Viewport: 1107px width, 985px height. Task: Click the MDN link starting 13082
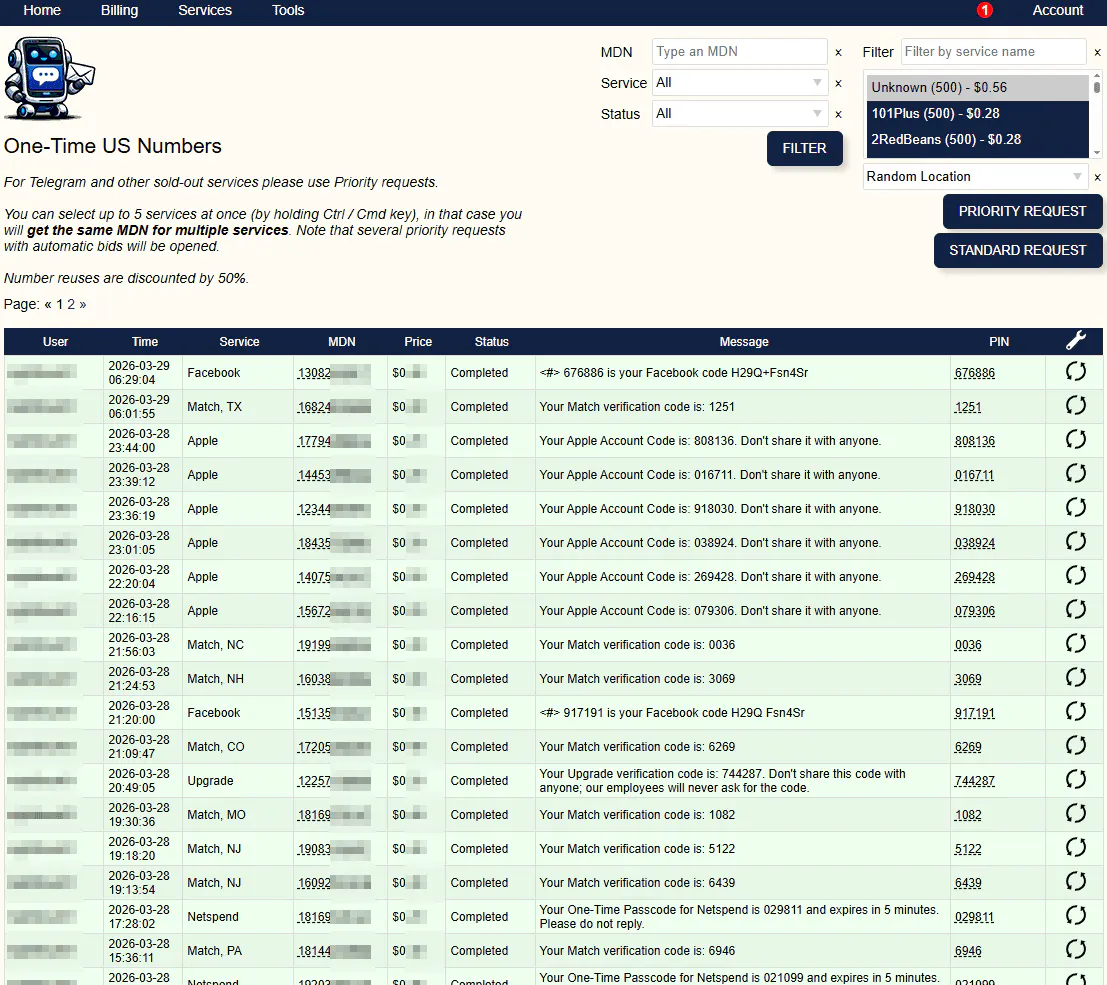tap(333, 373)
